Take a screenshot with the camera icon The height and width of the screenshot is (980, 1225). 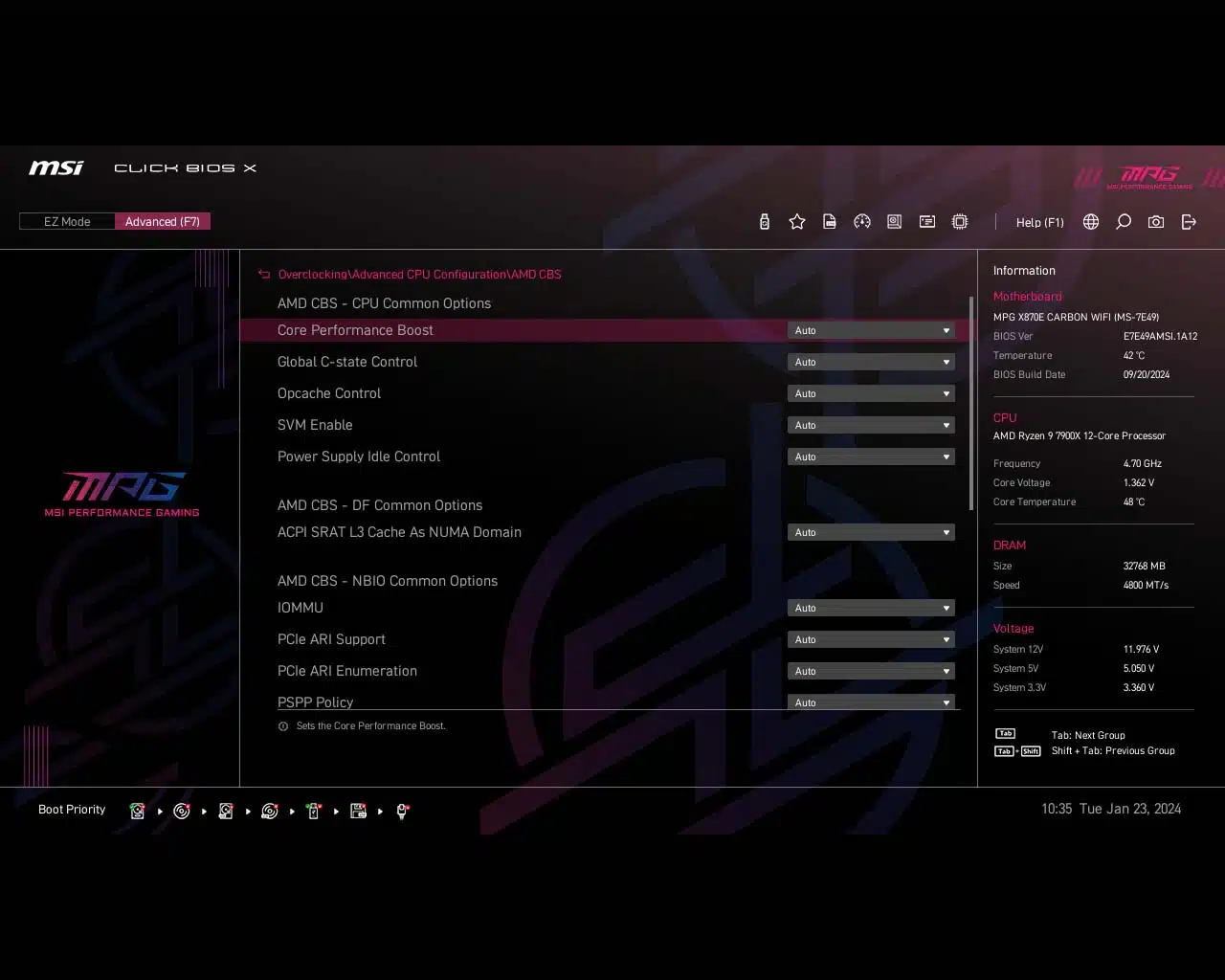[x=1156, y=222]
